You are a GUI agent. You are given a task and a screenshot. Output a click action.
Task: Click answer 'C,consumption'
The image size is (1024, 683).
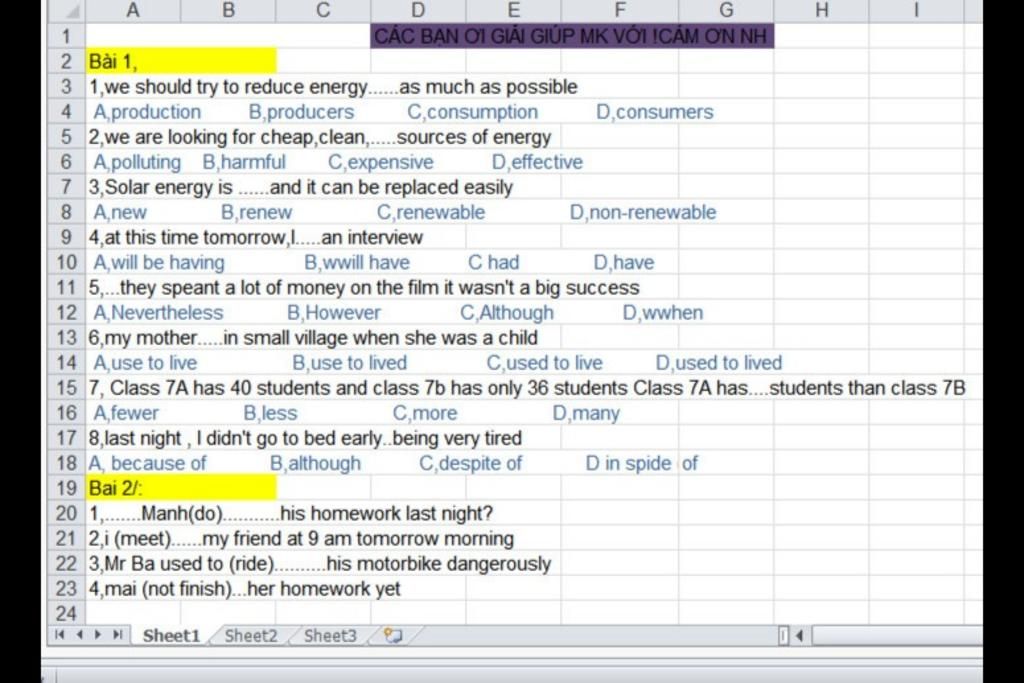[x=472, y=112]
